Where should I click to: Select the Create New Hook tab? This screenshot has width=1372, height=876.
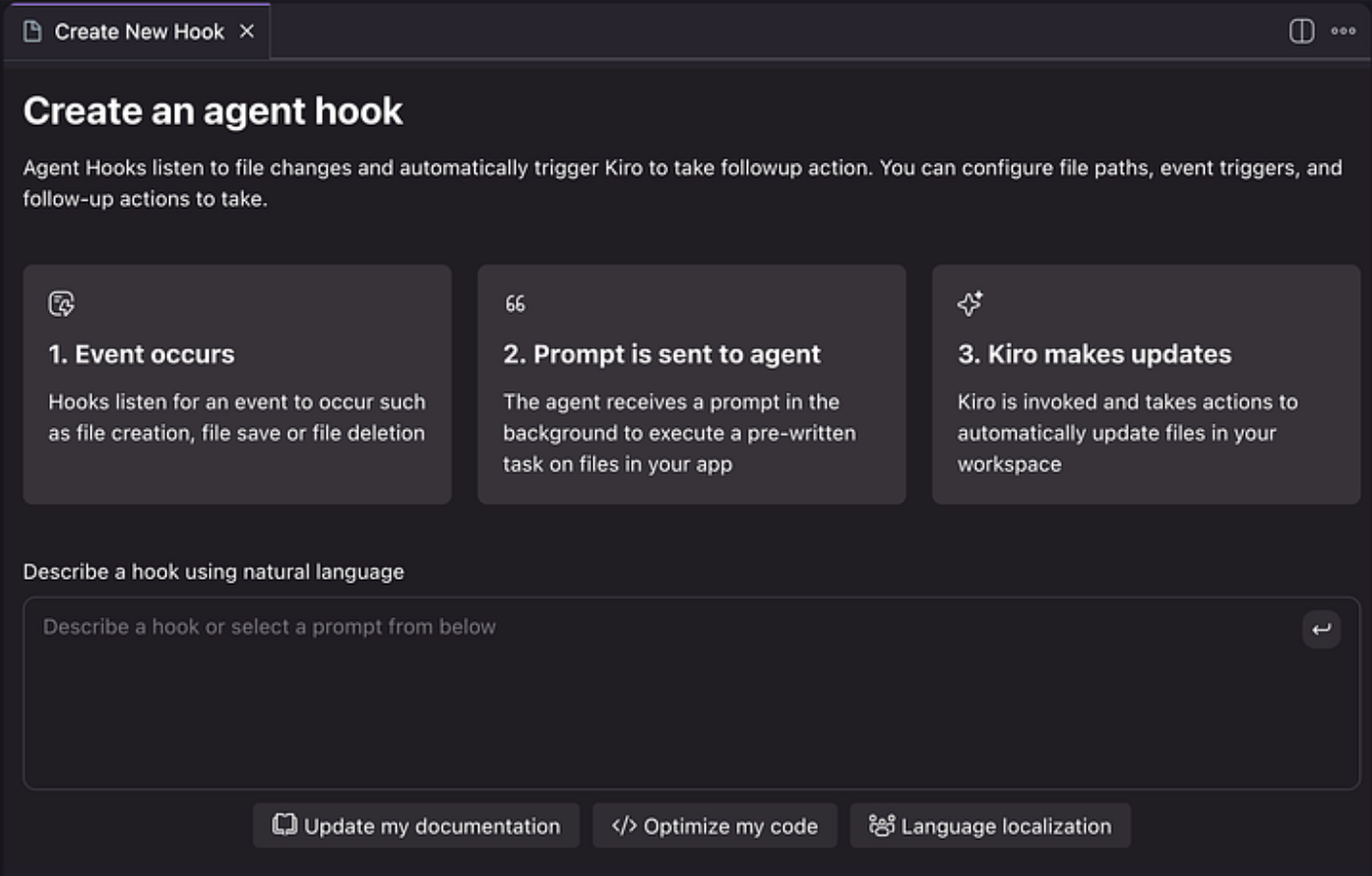pyautogui.click(x=139, y=31)
